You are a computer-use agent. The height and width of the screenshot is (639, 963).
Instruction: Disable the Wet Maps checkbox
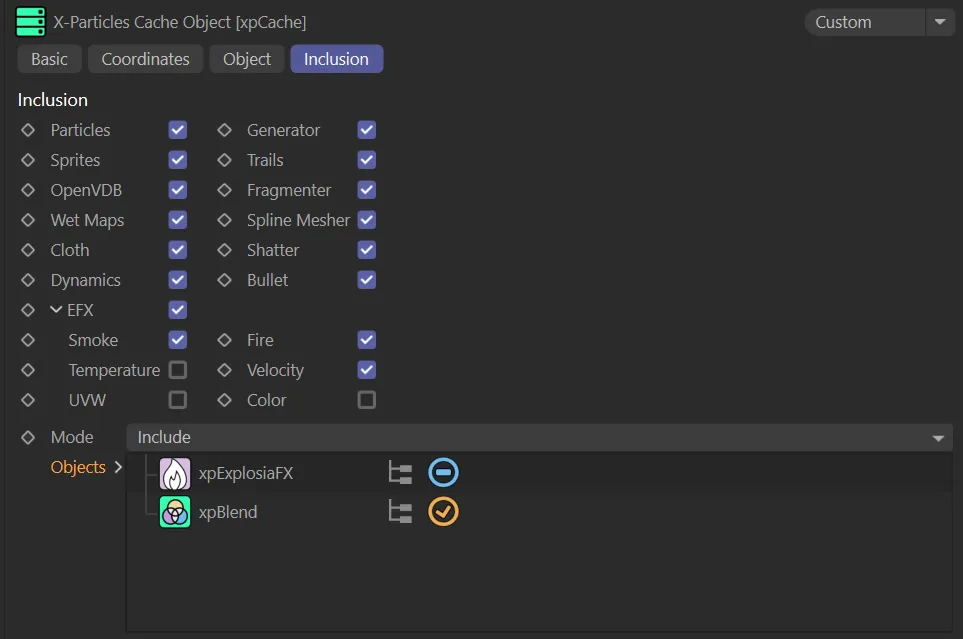pos(178,220)
